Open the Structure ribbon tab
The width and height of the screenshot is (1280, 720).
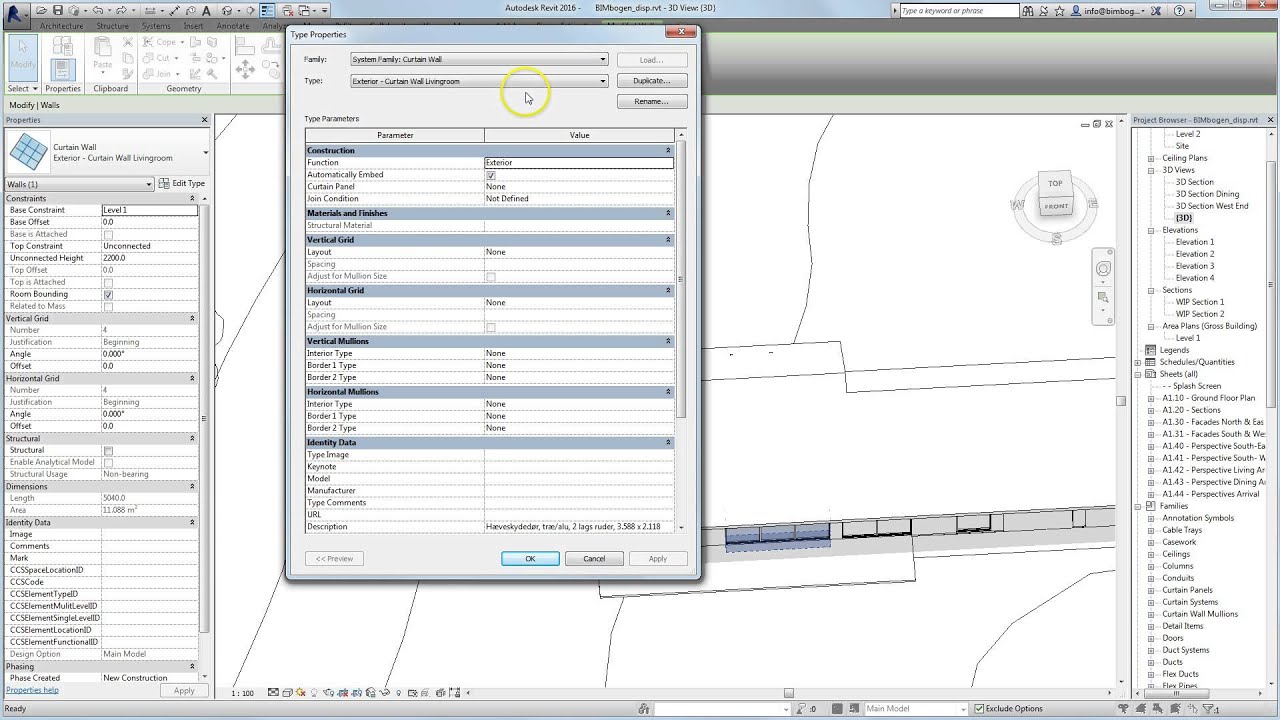pos(112,26)
